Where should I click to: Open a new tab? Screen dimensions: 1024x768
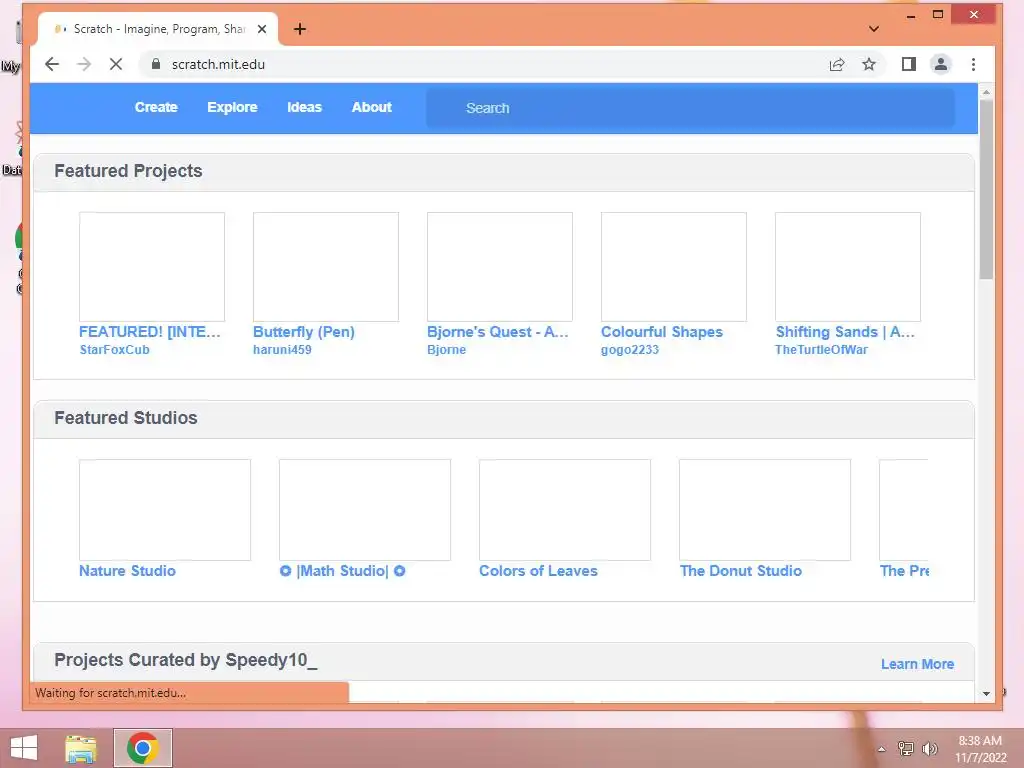click(300, 29)
